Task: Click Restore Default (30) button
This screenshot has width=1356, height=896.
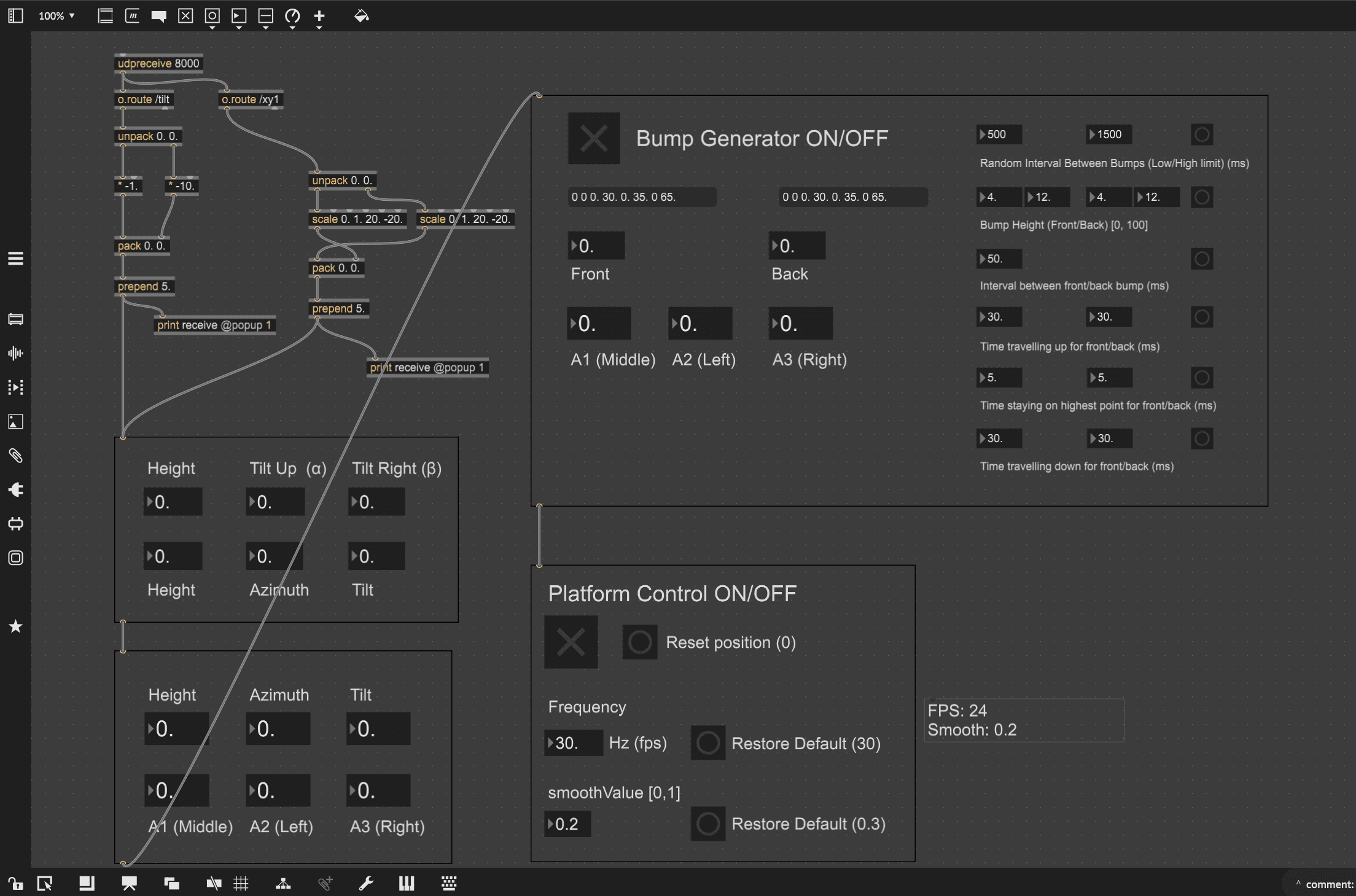Action: tap(707, 743)
